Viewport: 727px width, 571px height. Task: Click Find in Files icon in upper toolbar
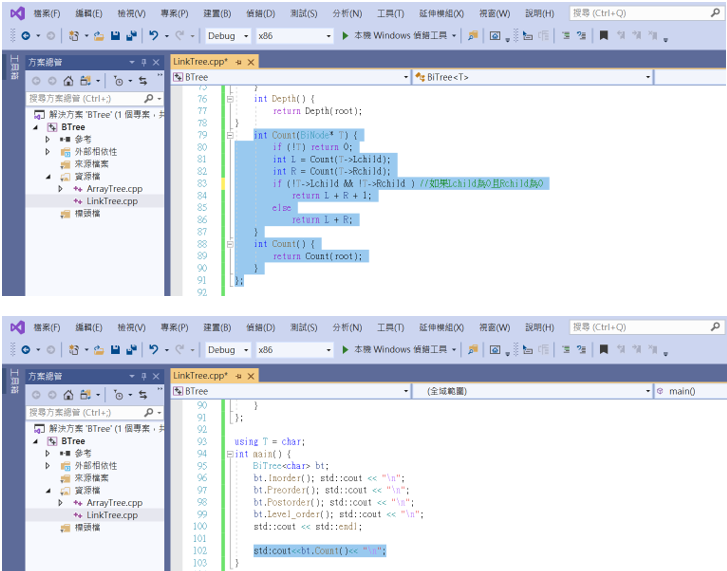pyautogui.click(x=473, y=36)
